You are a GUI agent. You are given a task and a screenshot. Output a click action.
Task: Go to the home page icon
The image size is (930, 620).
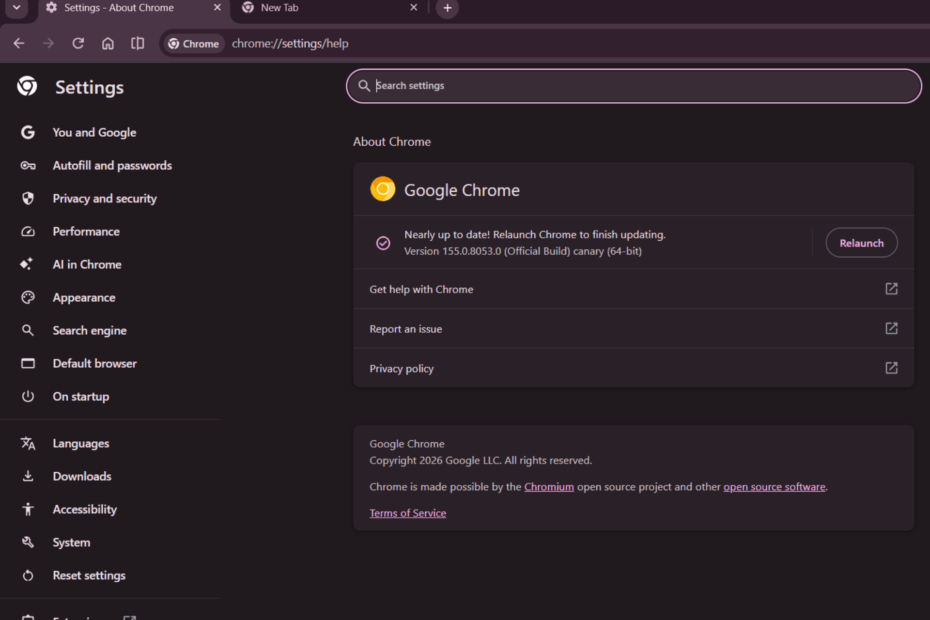[x=108, y=43]
